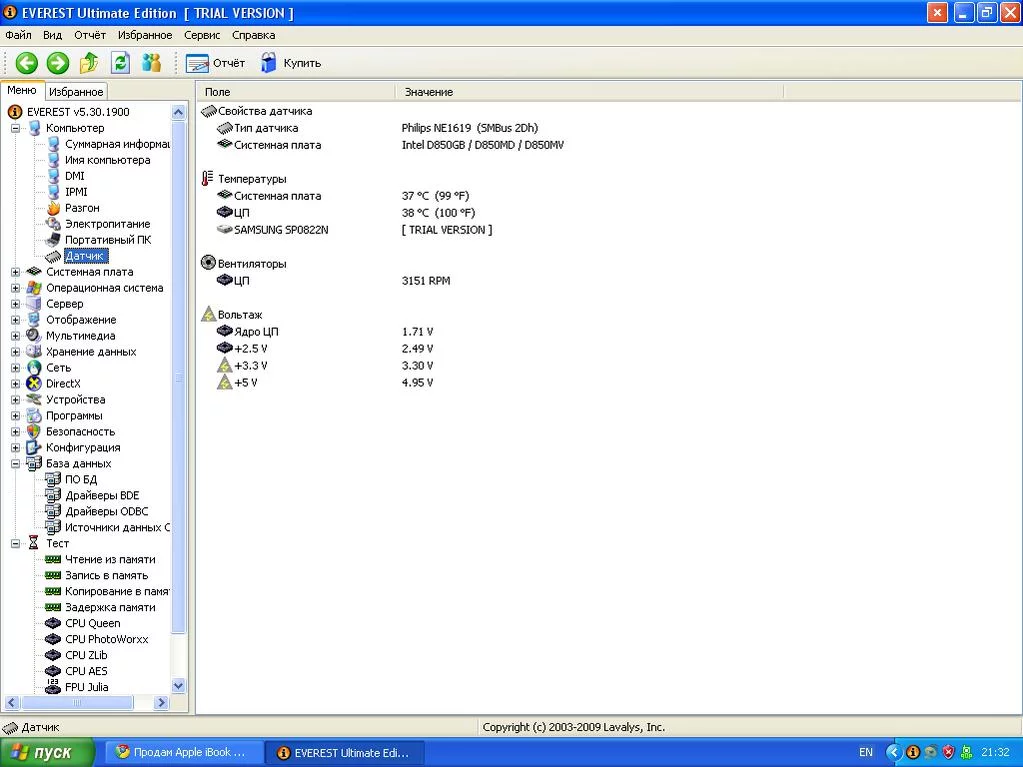
Task: Select the DMI tree item
Action: (x=75, y=176)
